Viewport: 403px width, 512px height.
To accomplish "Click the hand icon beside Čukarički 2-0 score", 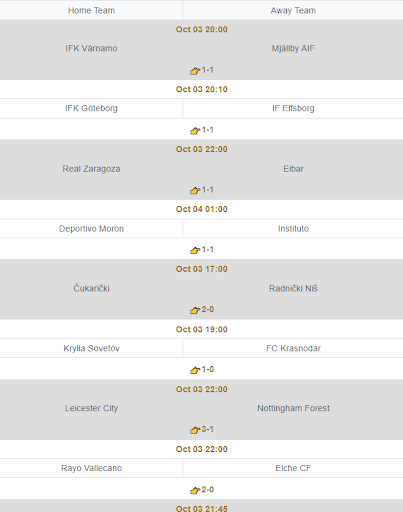I will [x=195, y=310].
